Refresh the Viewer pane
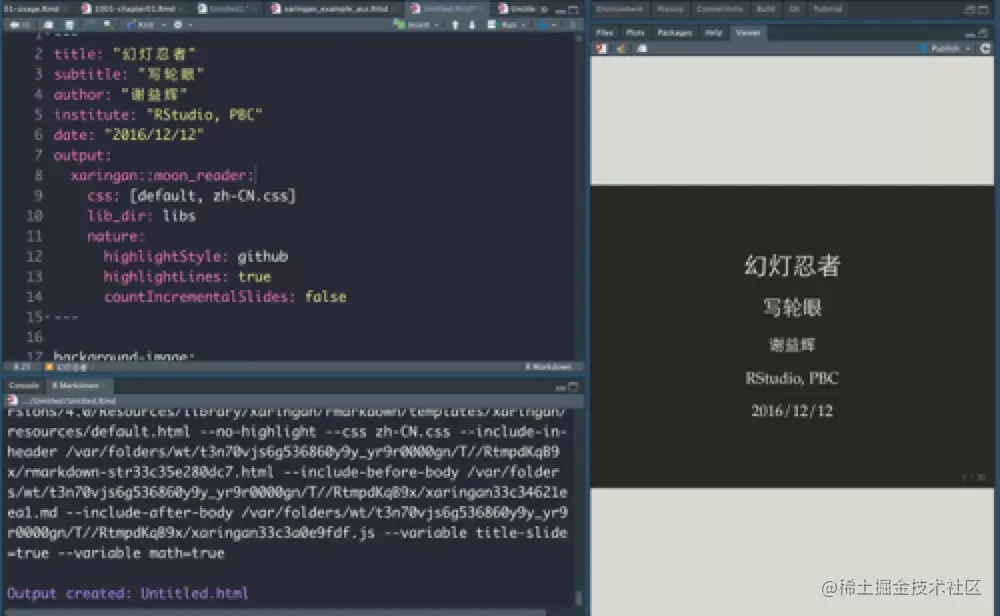Screen dimensions: 1000x616 tap(985, 48)
